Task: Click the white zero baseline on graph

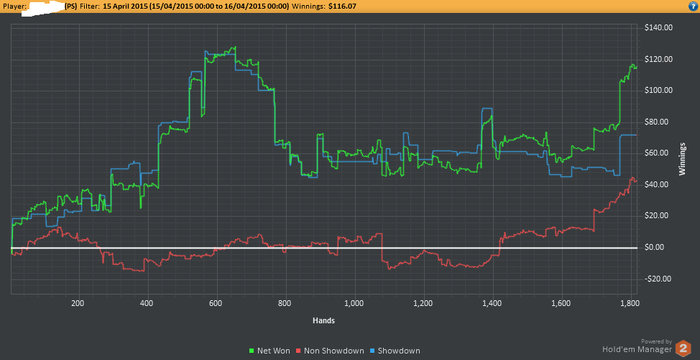Action: 324,248
